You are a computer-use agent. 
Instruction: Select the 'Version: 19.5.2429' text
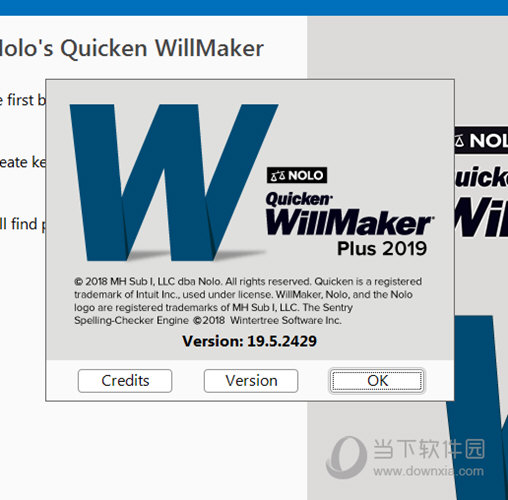click(249, 341)
